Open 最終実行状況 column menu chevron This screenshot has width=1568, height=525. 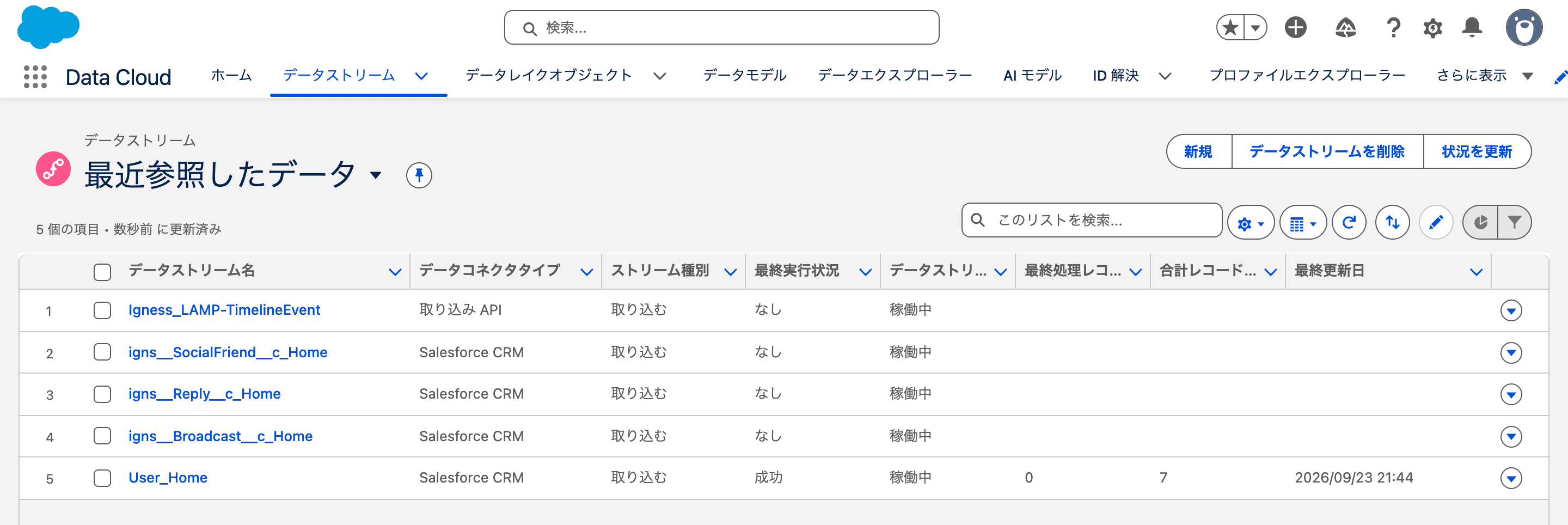click(866, 272)
